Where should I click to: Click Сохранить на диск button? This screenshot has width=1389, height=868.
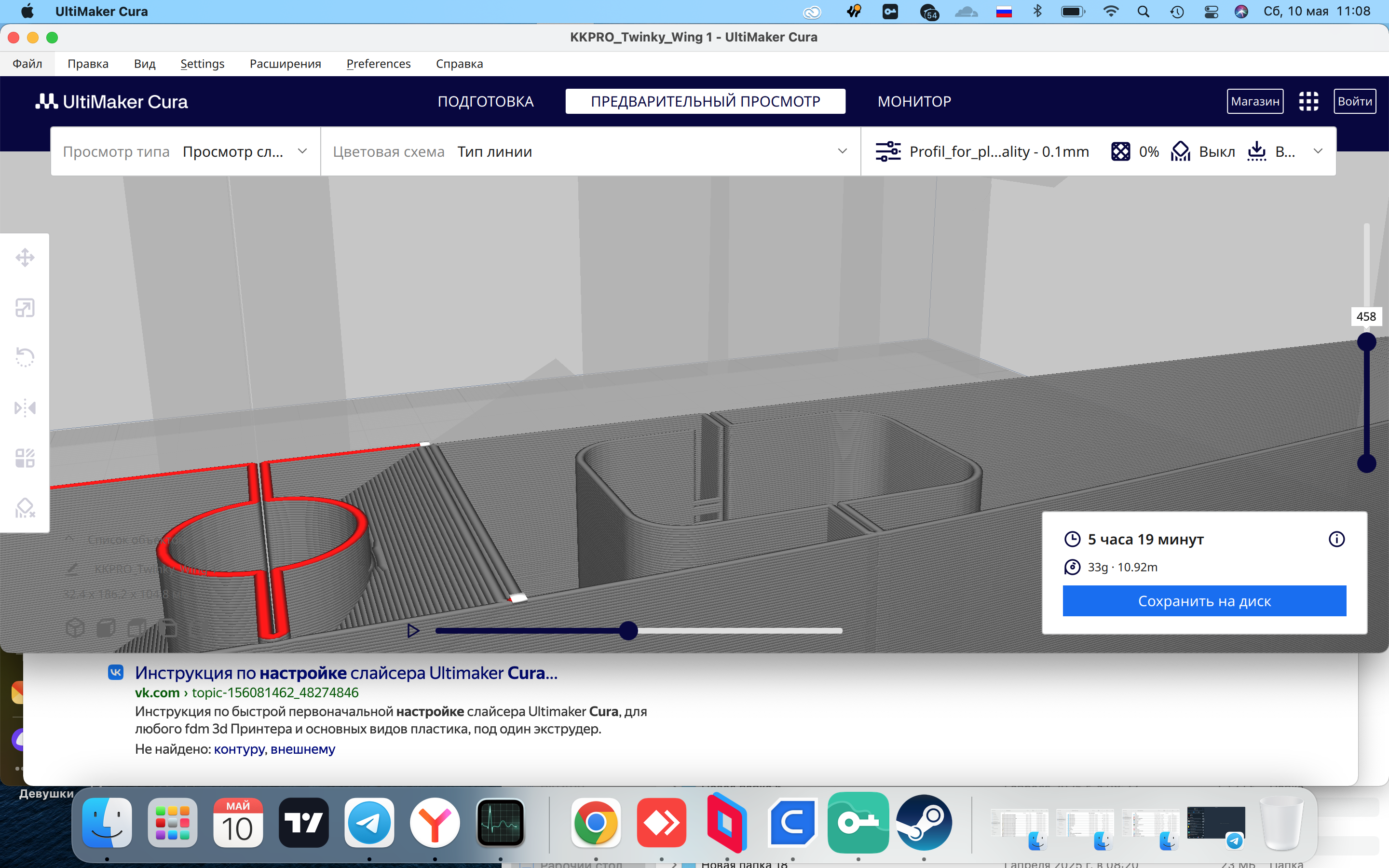tap(1204, 601)
